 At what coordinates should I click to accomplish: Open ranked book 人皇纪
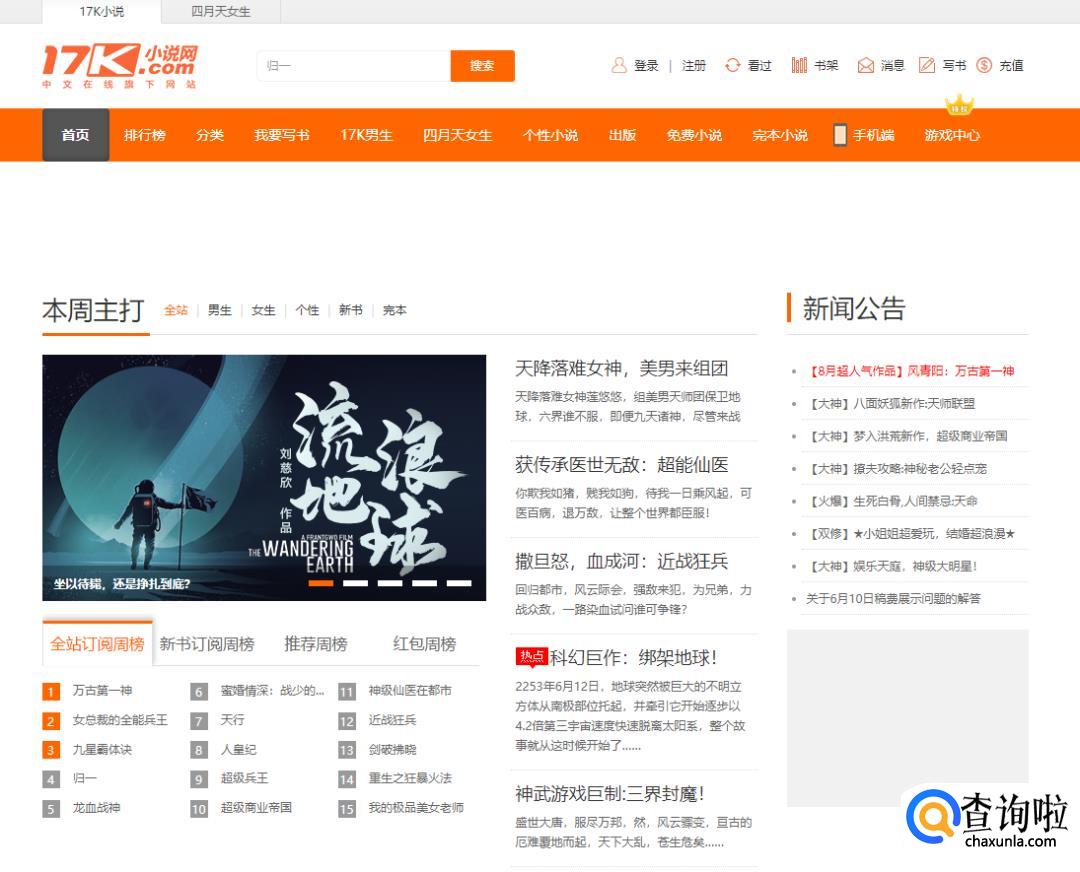(238, 749)
